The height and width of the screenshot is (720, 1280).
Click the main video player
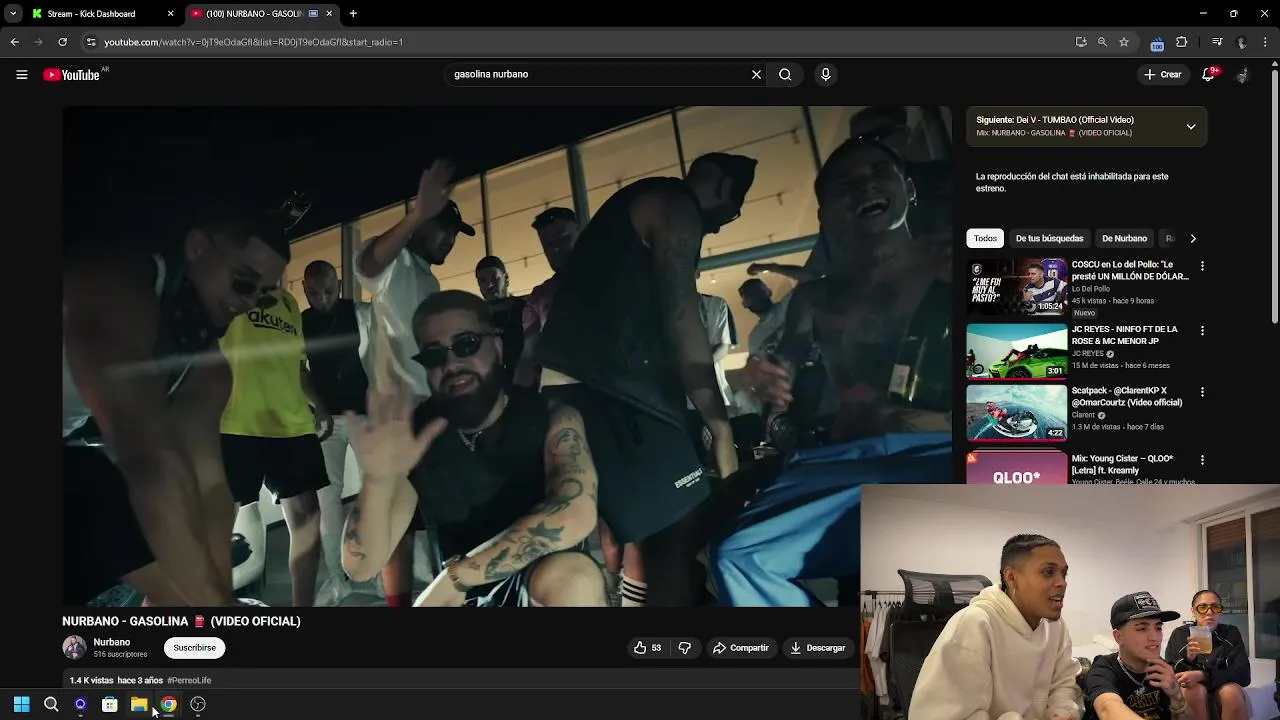pos(506,357)
